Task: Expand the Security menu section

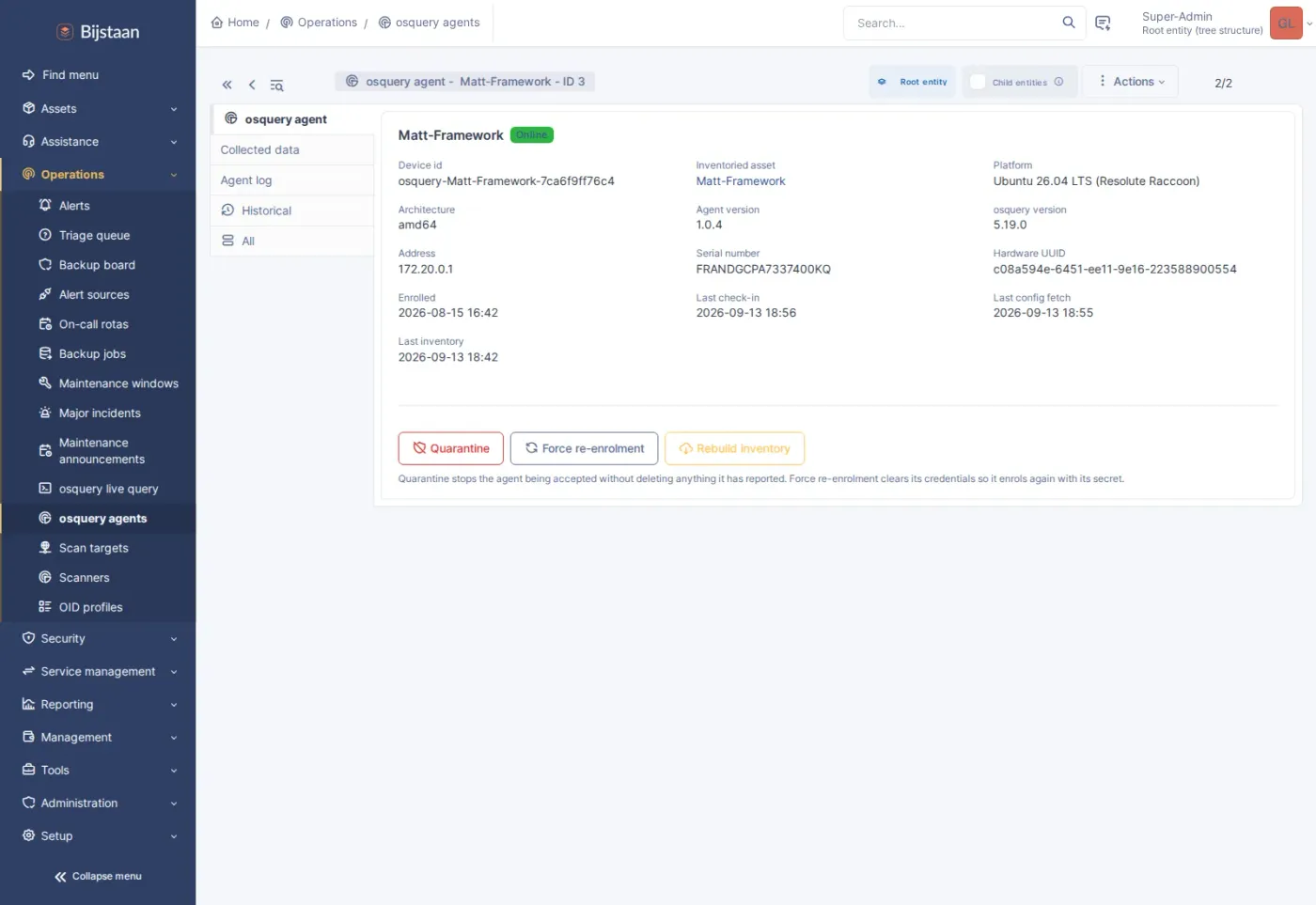Action: [x=98, y=639]
